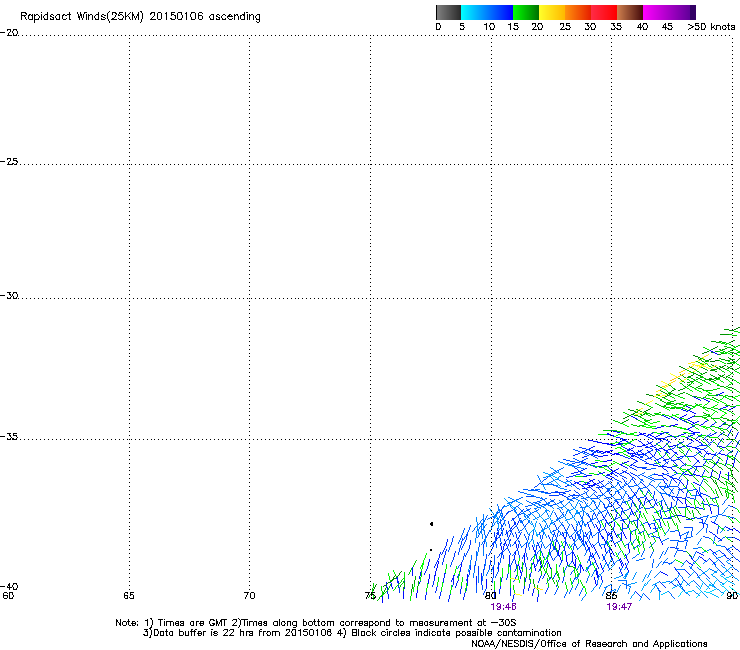This screenshot has height=650, width=740.
Task: Click the gray 0-5 knots color swatch
Action: tap(448, 12)
